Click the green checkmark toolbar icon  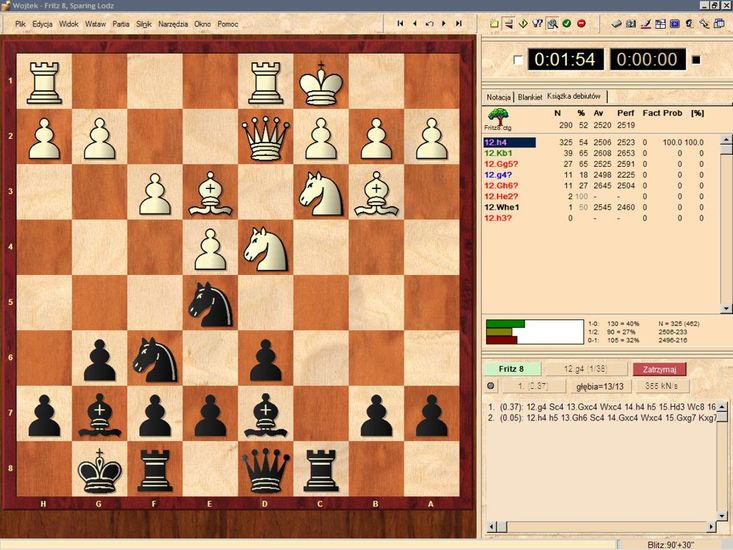click(566, 22)
